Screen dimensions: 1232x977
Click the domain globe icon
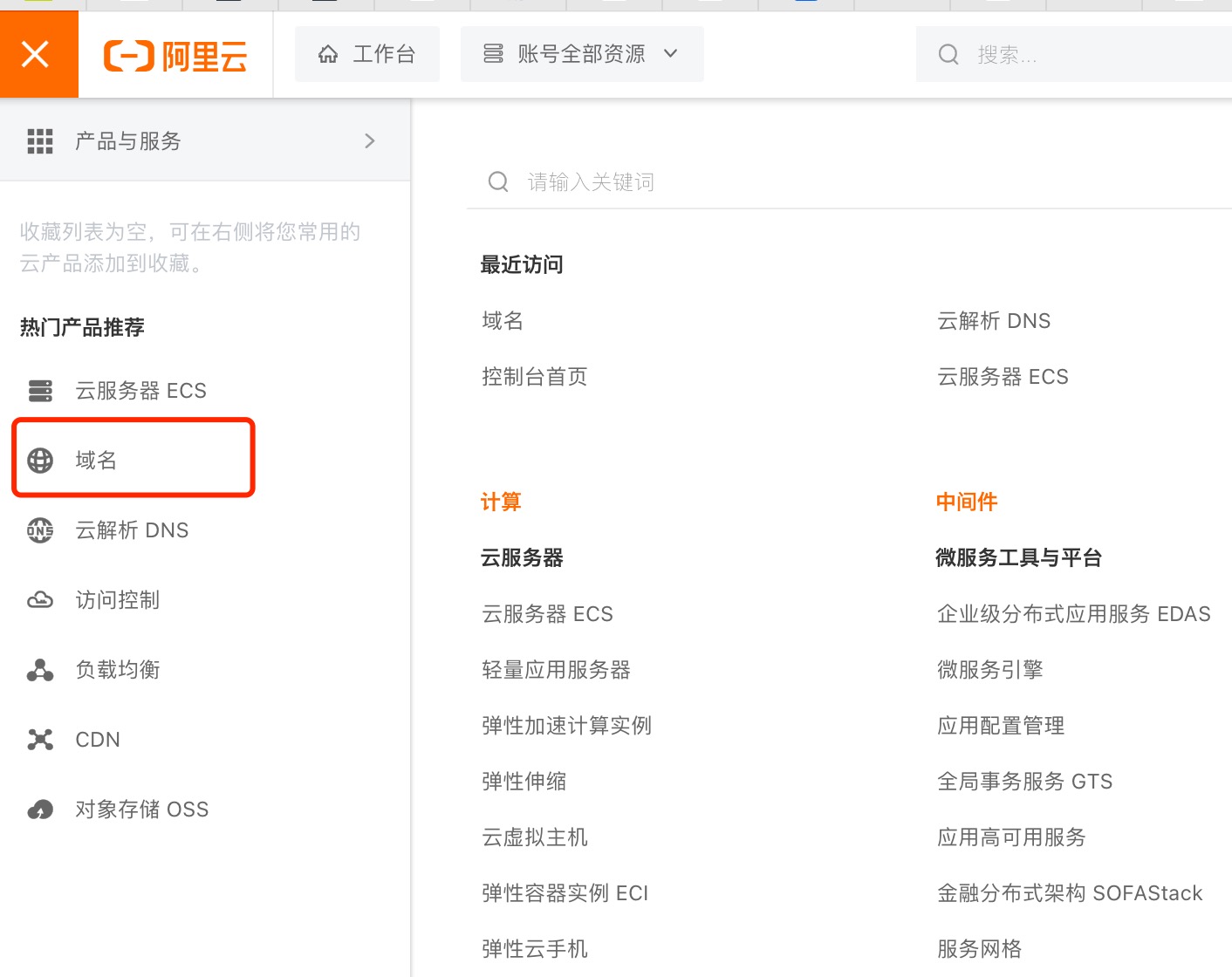(40, 460)
